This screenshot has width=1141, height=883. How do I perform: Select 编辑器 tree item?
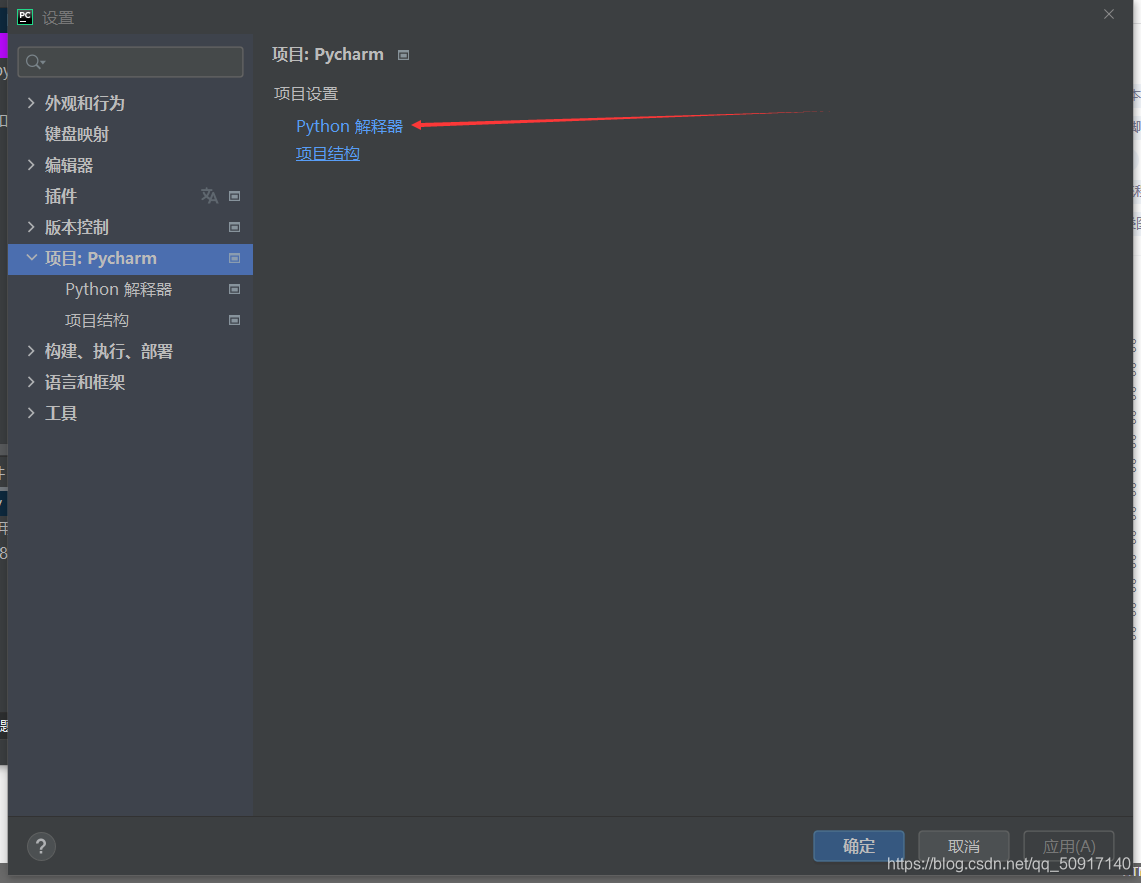tap(68, 165)
